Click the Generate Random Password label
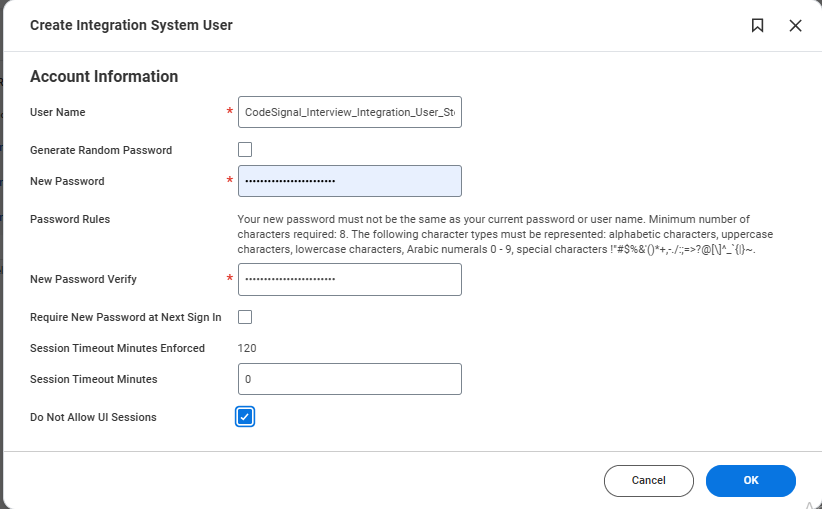The height and width of the screenshot is (509, 822). [x=101, y=150]
